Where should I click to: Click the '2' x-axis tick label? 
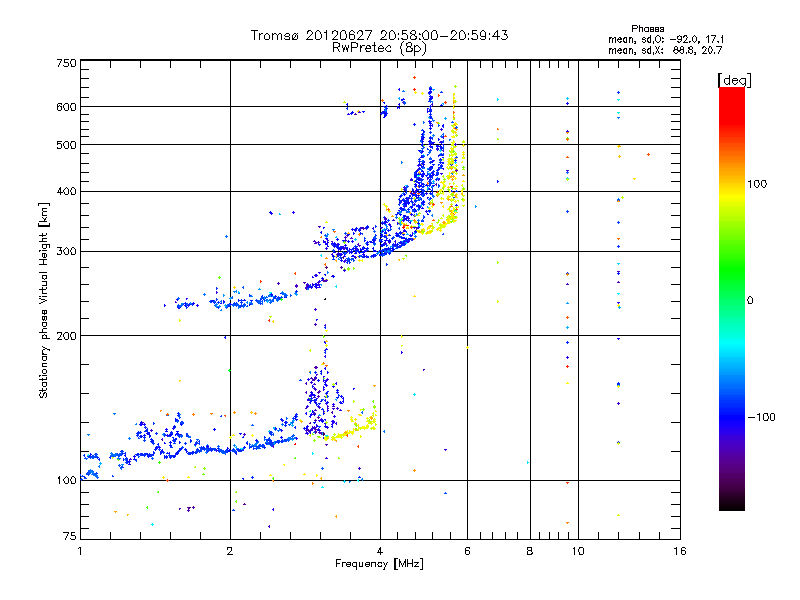coord(230,551)
